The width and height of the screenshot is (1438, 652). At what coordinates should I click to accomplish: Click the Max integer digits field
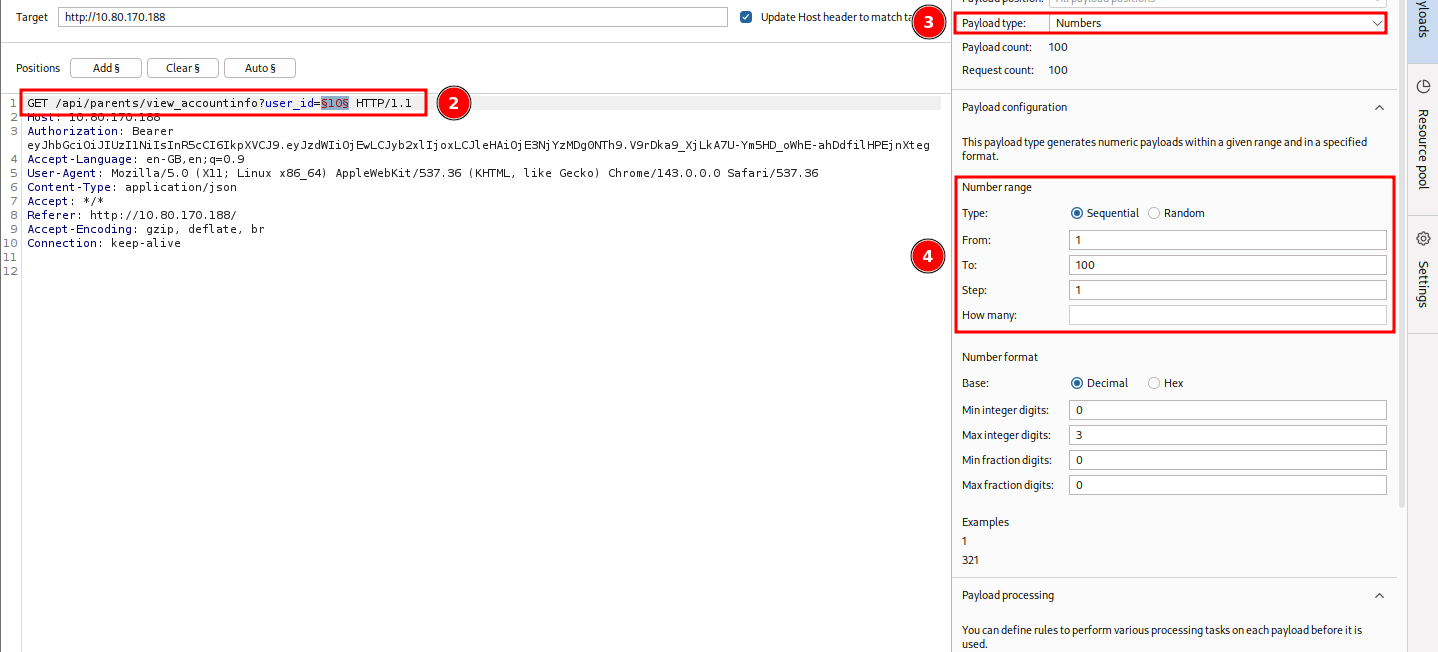1227,435
